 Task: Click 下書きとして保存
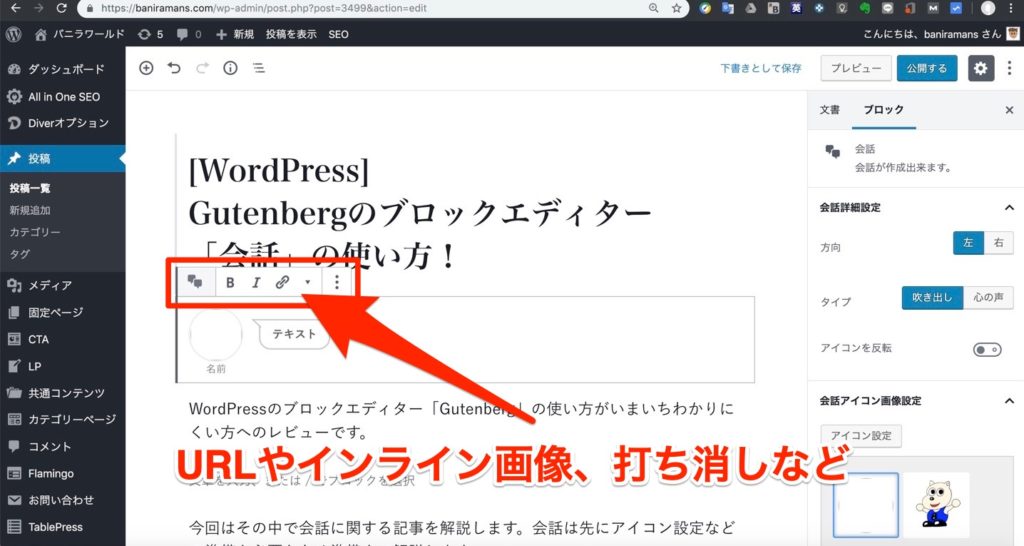tap(761, 68)
